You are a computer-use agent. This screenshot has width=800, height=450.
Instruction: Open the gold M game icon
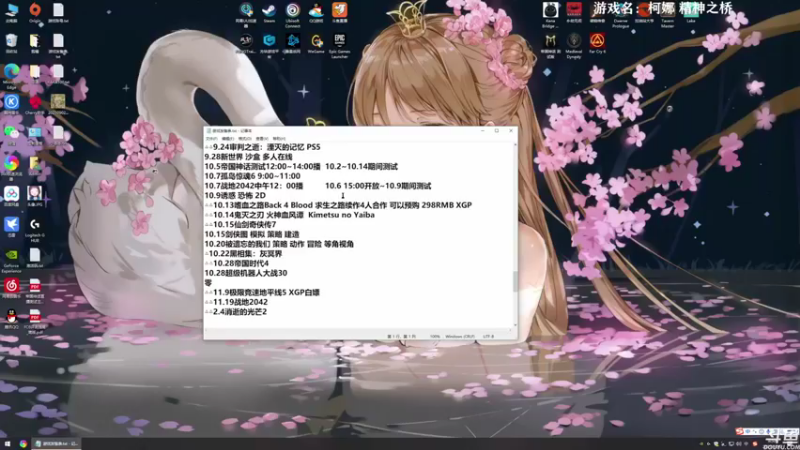(550, 45)
